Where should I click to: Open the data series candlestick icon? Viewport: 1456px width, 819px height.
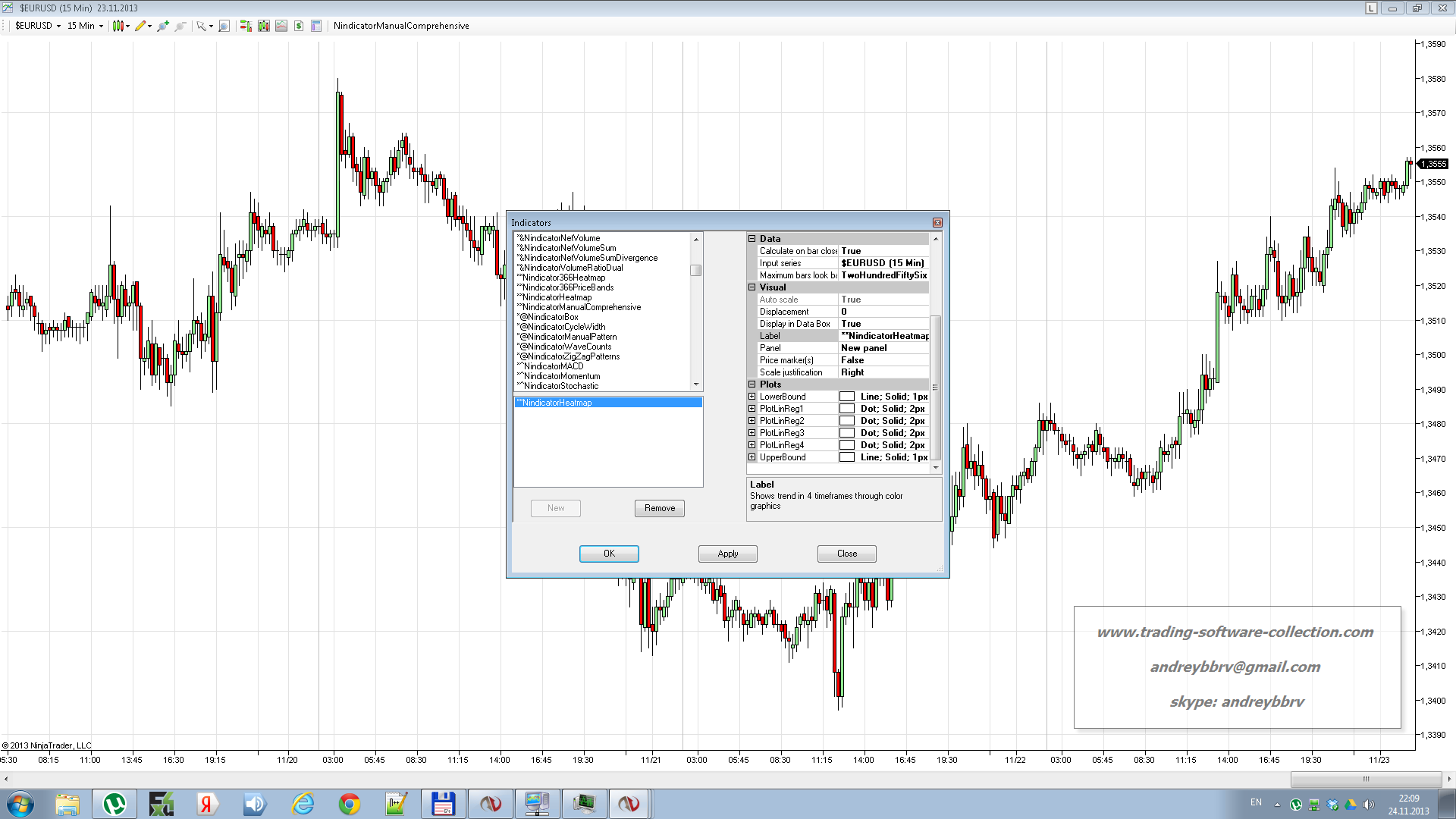click(x=263, y=26)
